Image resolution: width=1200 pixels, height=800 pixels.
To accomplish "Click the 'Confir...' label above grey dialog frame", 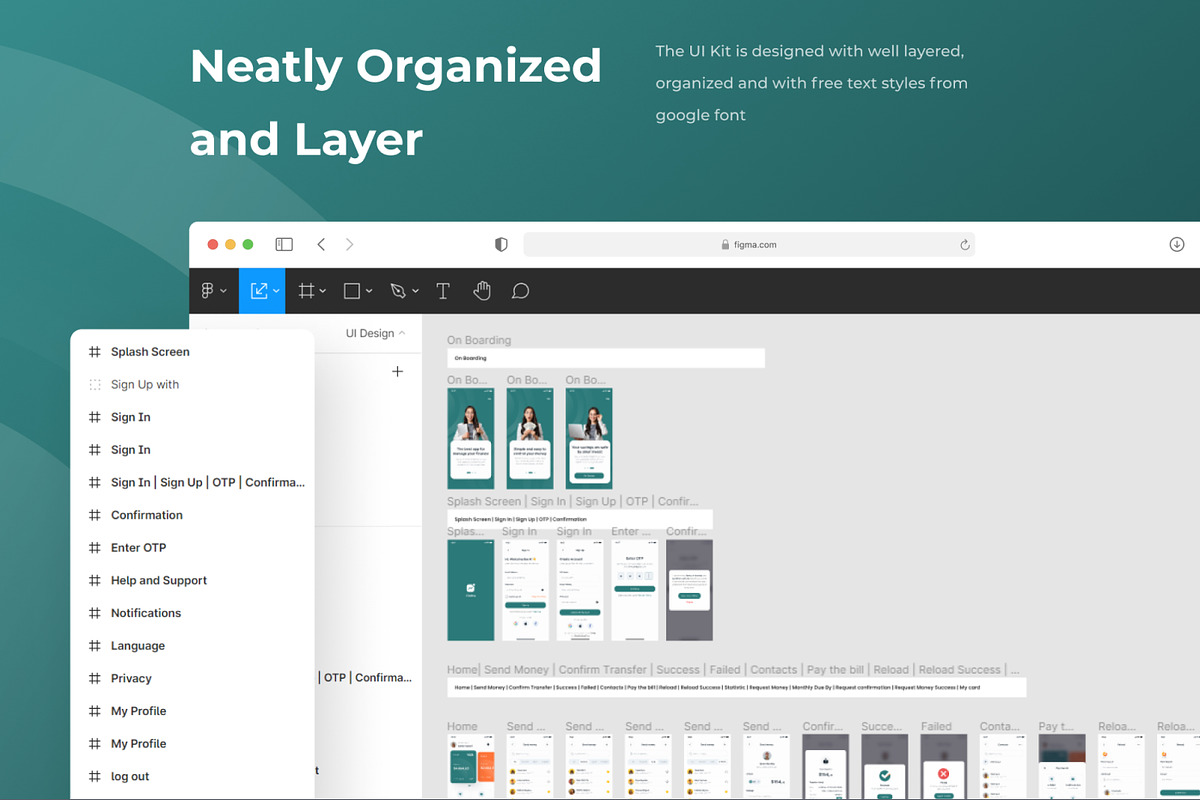I will point(687,531).
